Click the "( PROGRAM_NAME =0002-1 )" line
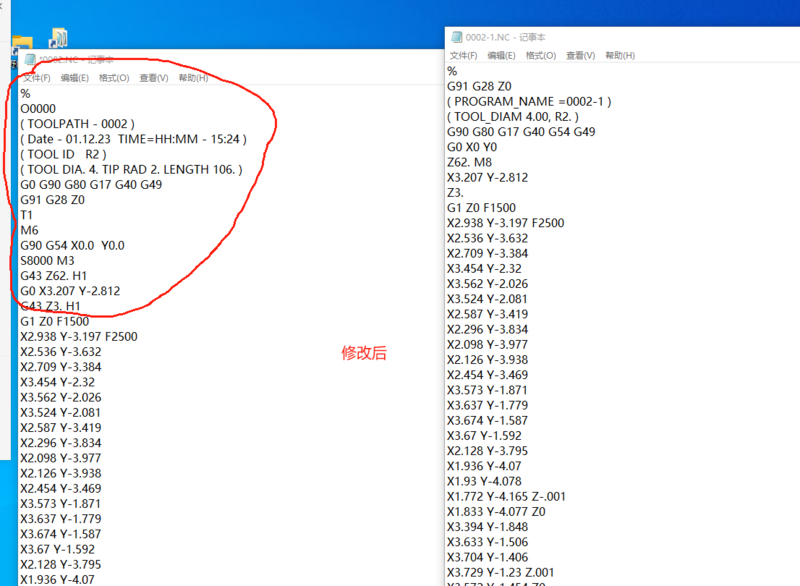Image resolution: width=800 pixels, height=586 pixels. point(530,101)
